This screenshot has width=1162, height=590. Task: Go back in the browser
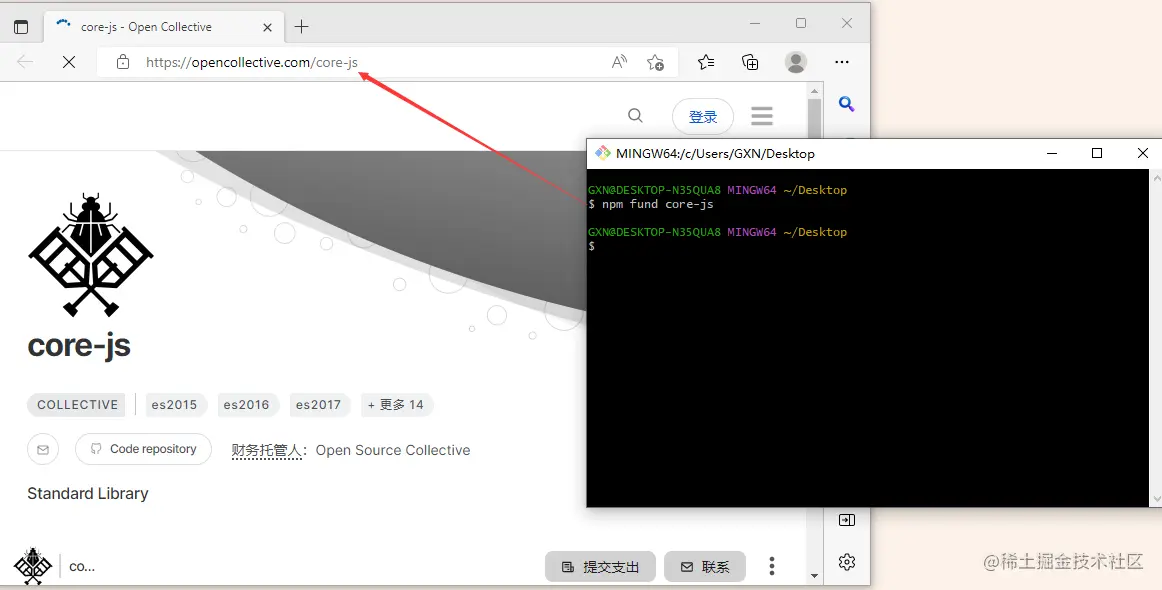point(25,62)
